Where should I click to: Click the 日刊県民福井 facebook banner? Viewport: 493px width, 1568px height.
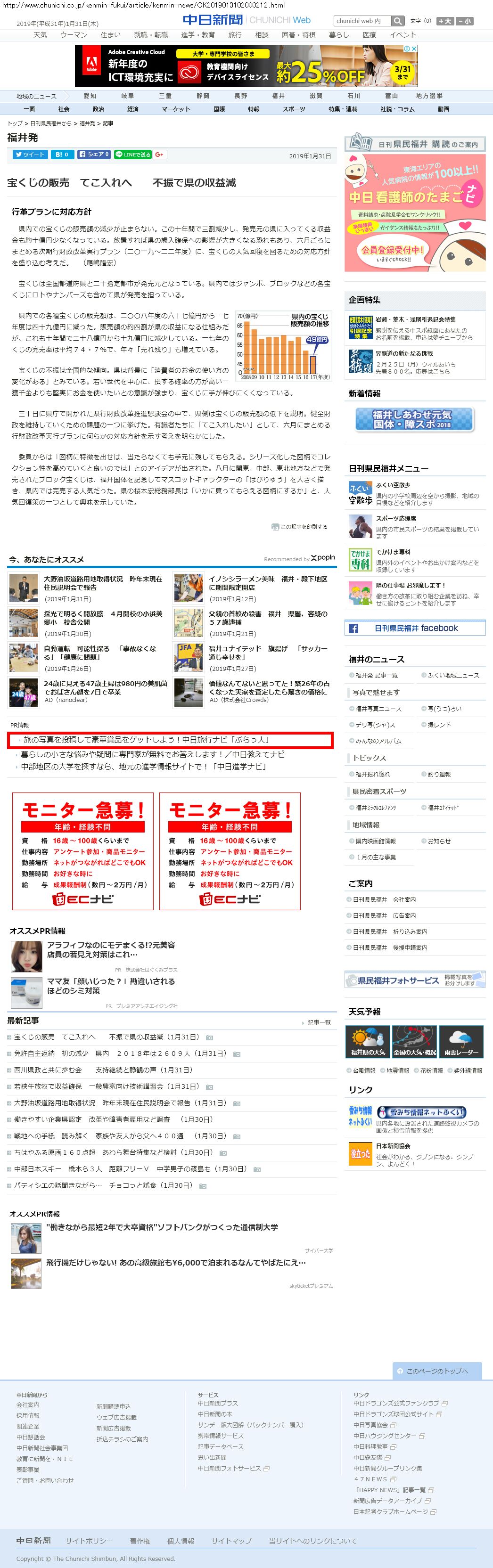coord(415,628)
